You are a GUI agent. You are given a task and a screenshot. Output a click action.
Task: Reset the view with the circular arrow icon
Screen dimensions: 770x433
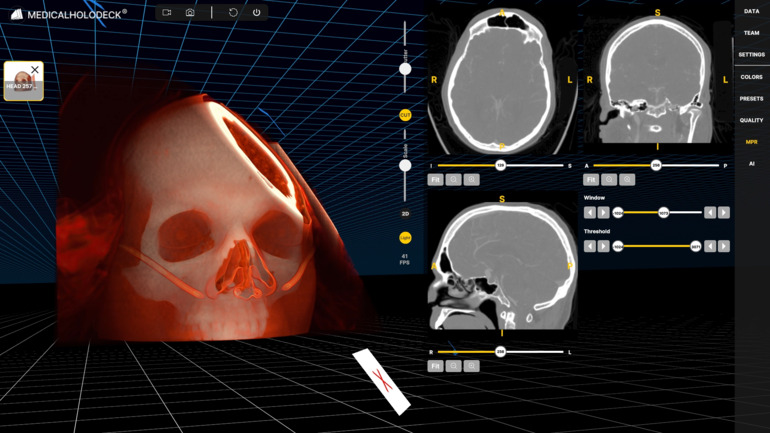pos(233,12)
